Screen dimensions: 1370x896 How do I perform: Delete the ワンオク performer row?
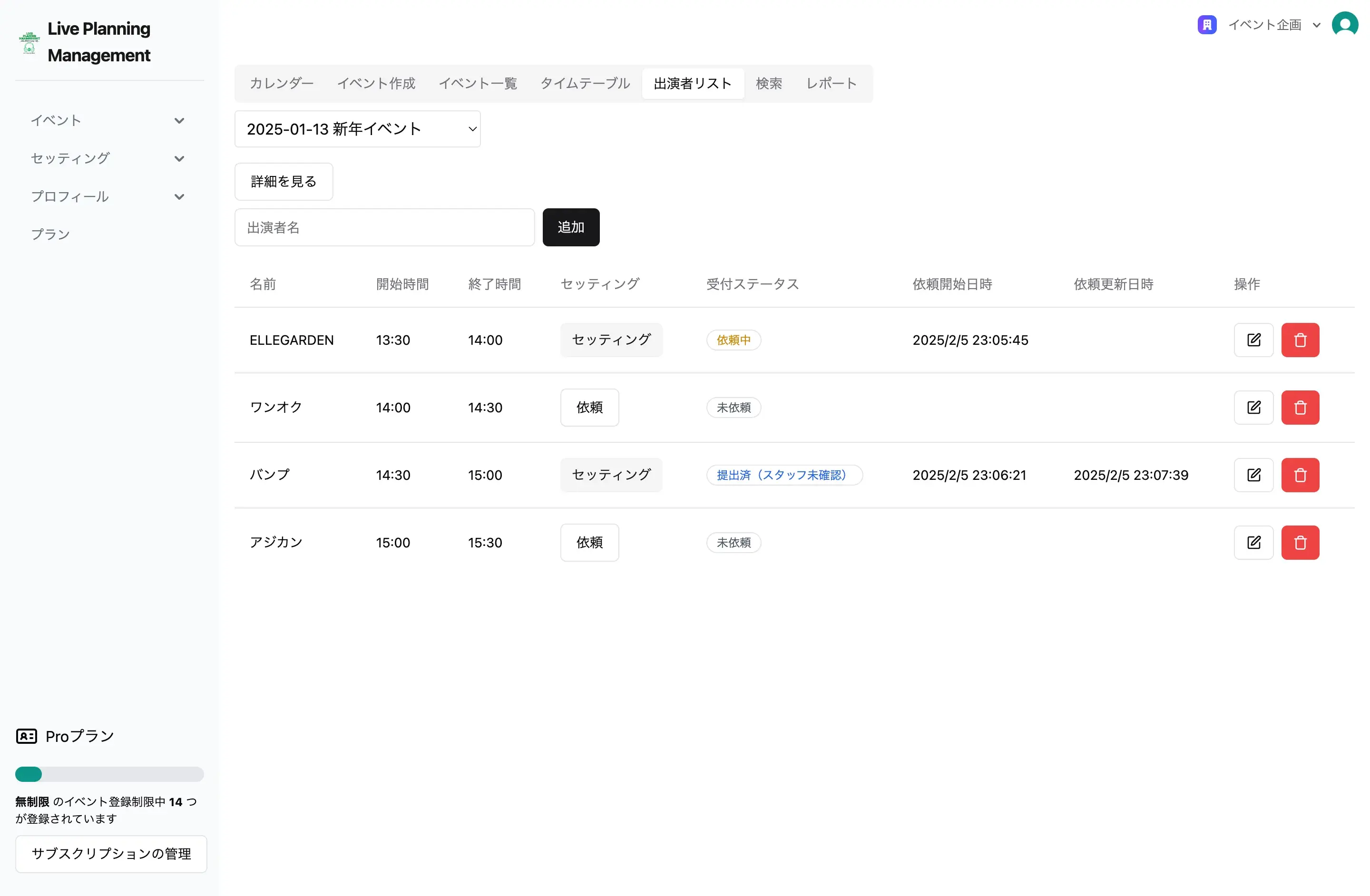coord(1300,408)
